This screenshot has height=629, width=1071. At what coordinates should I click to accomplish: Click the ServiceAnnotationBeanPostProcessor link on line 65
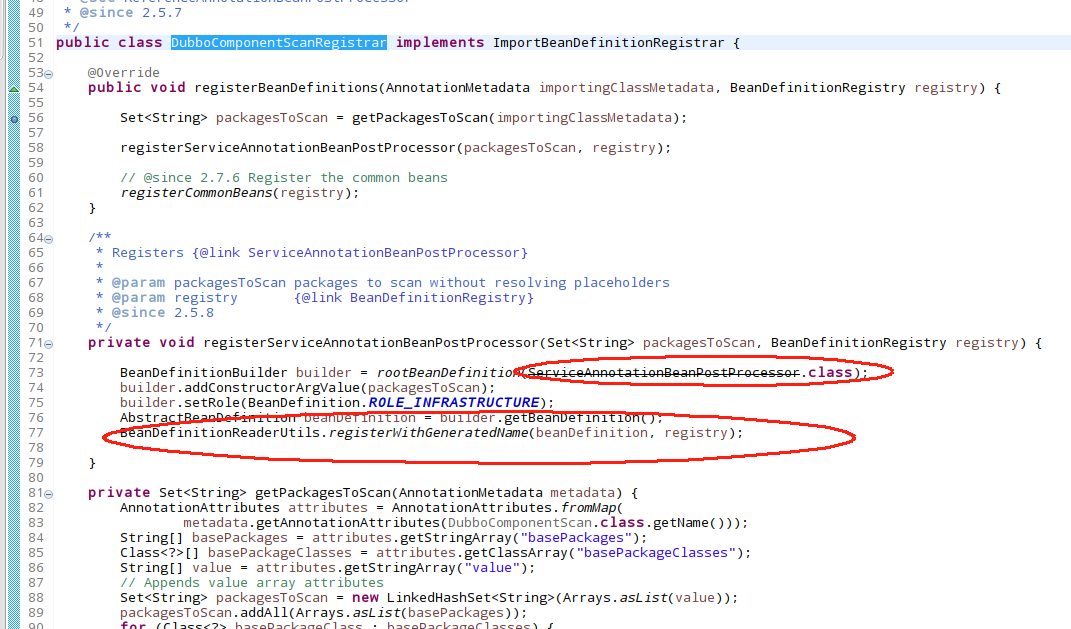384,253
